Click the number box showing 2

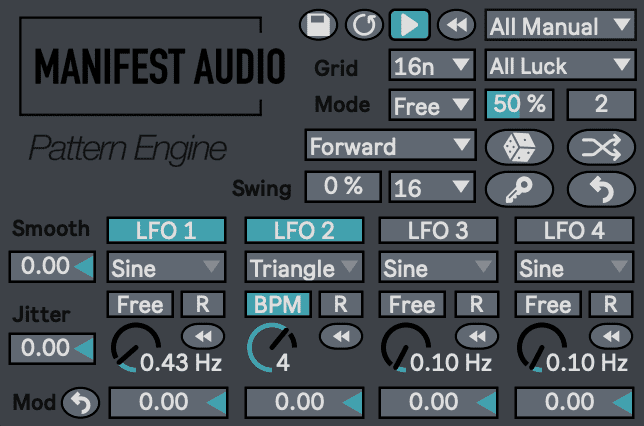(601, 104)
